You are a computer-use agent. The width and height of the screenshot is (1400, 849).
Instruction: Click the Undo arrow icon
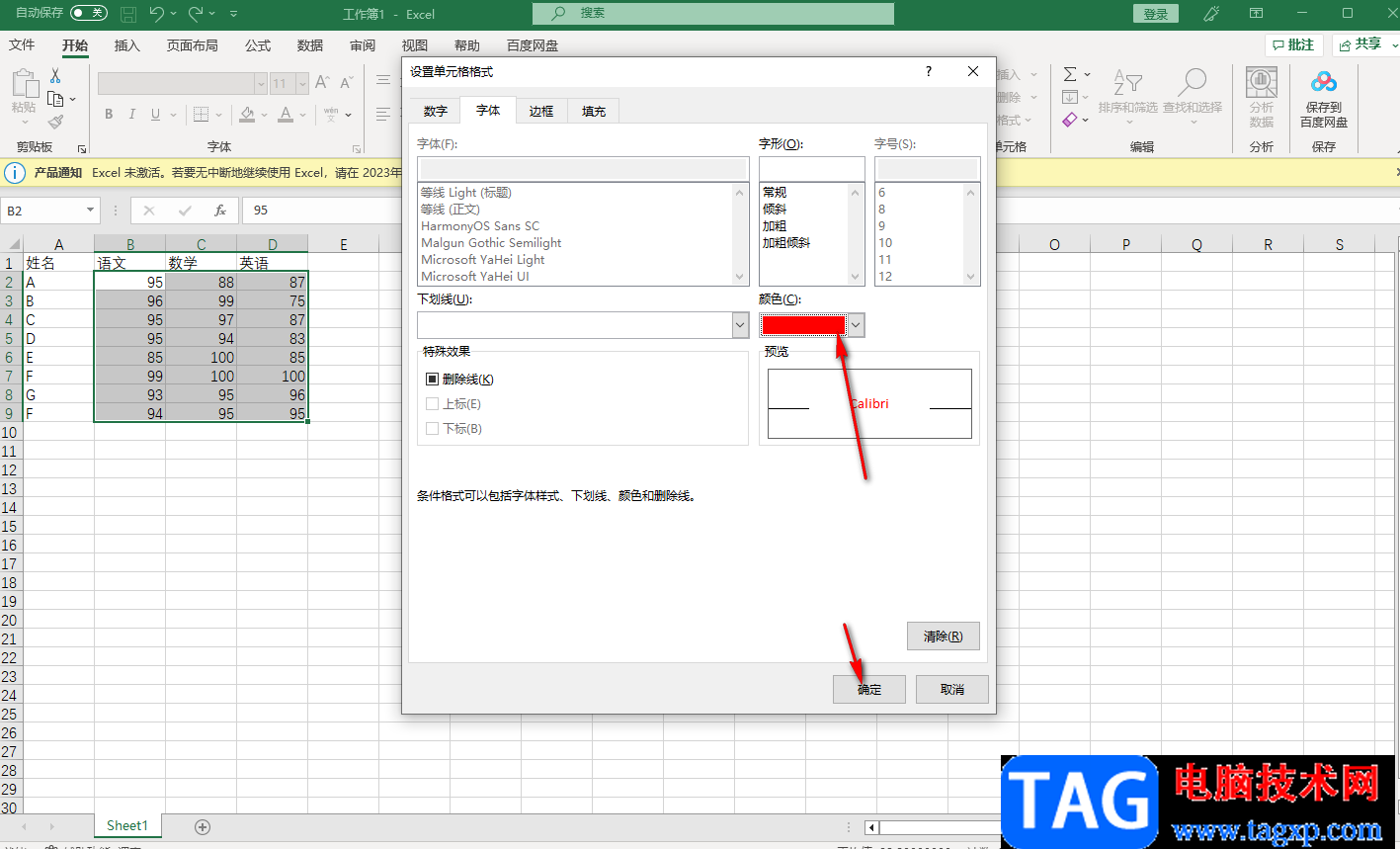157,14
